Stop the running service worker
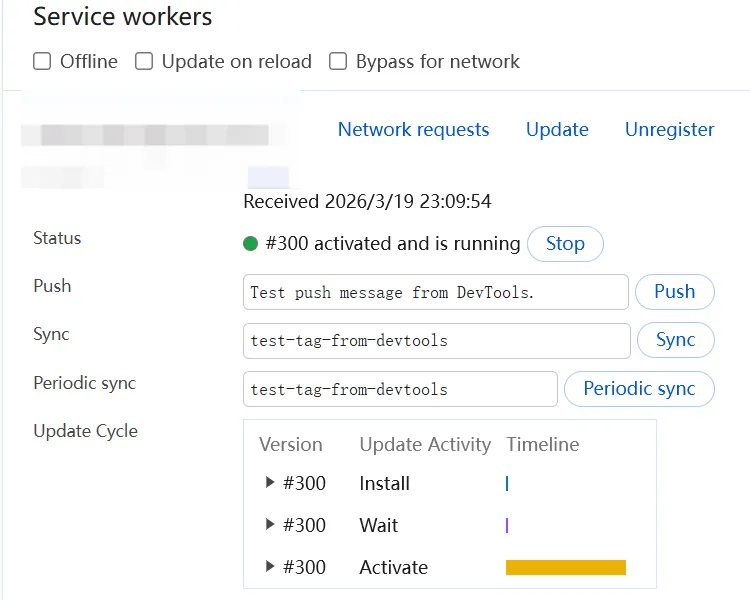750x600 pixels. pyautogui.click(x=565, y=244)
